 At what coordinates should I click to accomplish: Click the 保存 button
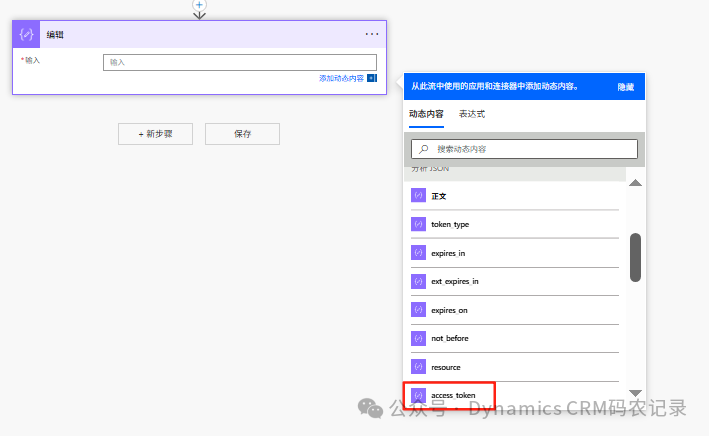242,134
